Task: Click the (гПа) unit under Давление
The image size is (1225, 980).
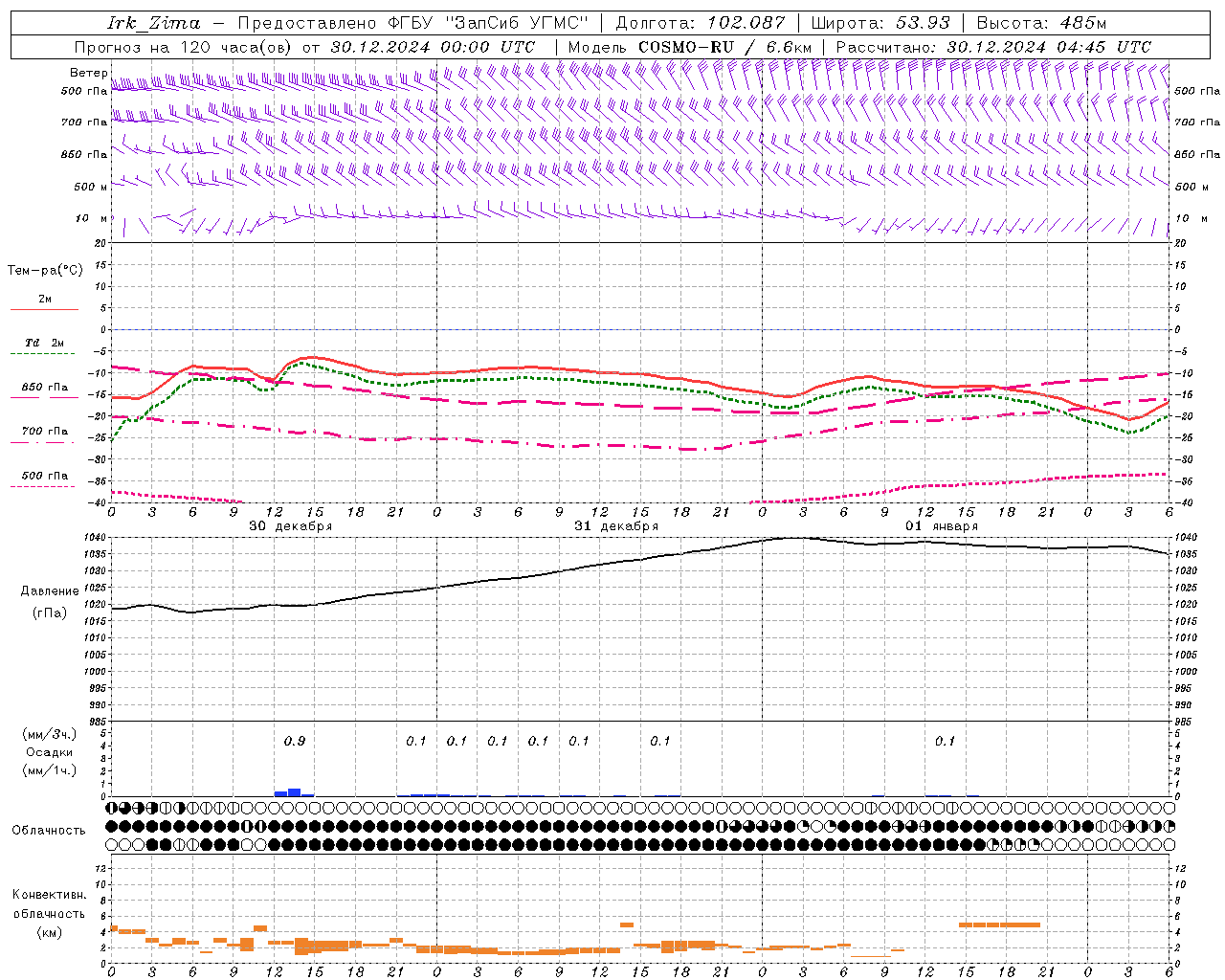Action: [x=50, y=613]
